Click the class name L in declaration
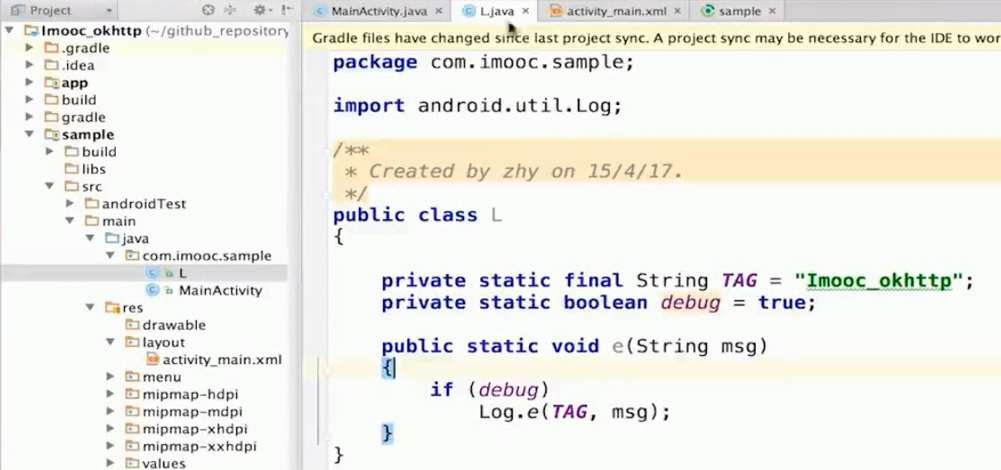The height and width of the screenshot is (470, 1001). tap(496, 215)
